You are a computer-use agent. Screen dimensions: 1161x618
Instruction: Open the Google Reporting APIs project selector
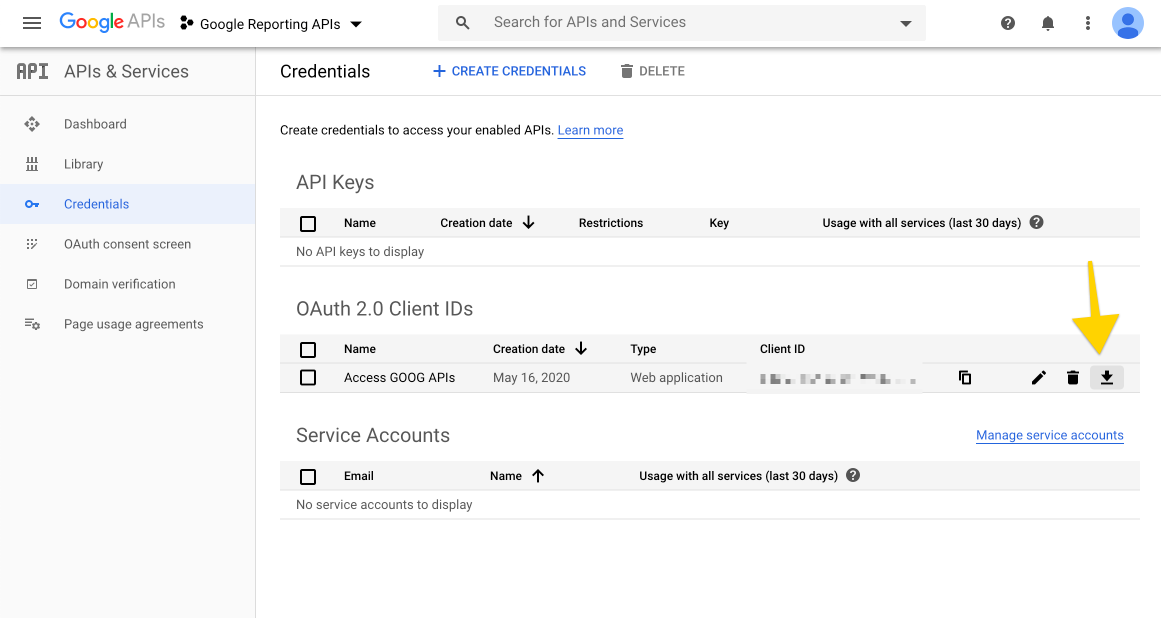click(271, 24)
